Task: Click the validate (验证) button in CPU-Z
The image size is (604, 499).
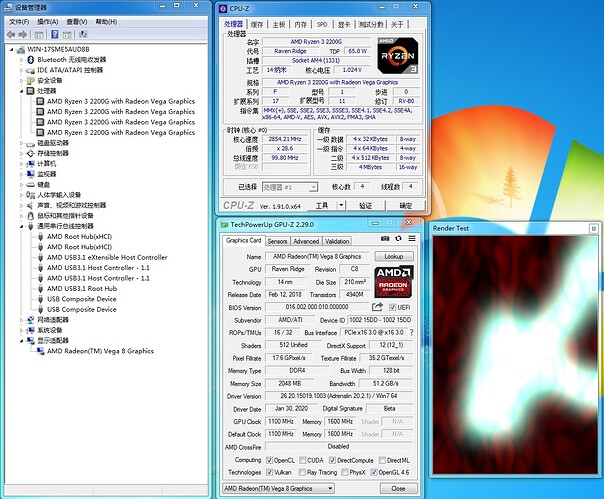Action: 366,205
